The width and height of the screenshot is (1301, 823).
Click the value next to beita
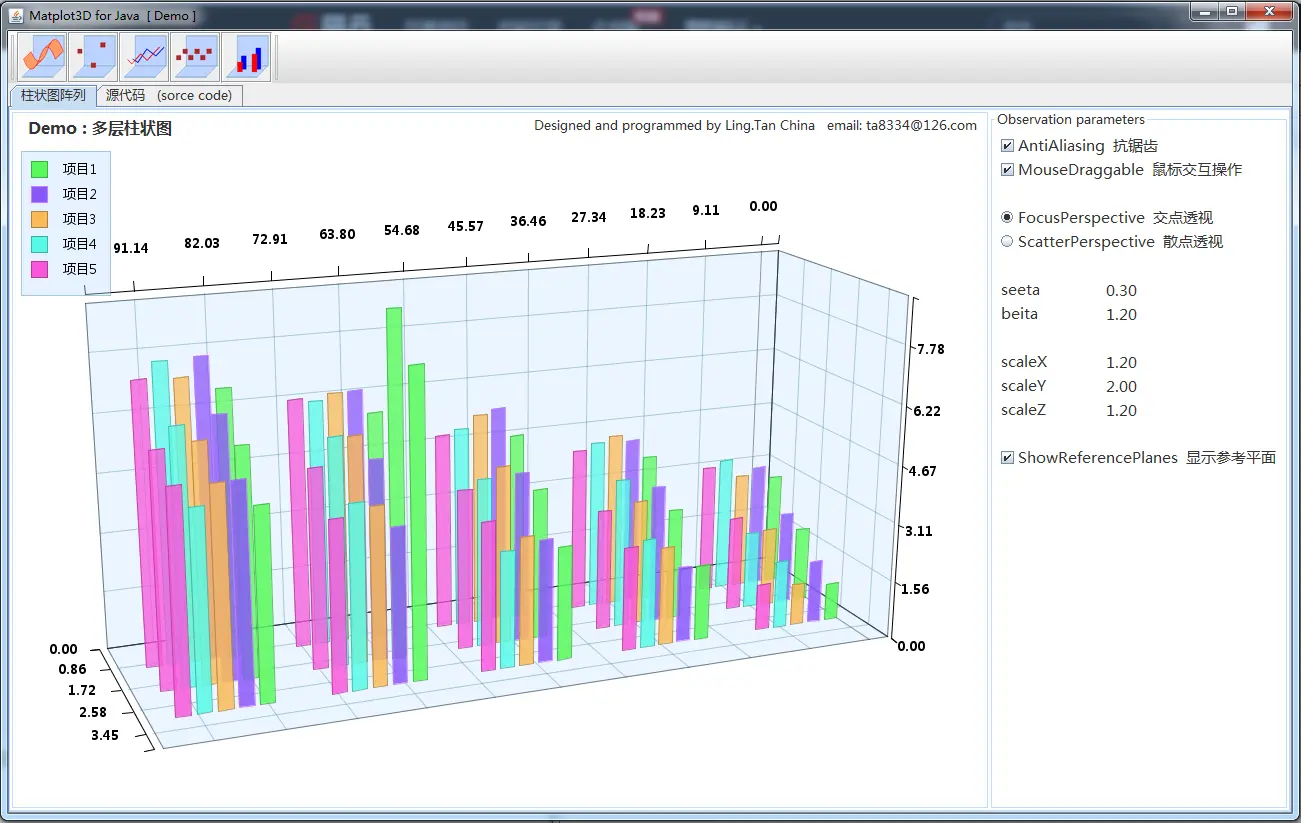[1121, 315]
